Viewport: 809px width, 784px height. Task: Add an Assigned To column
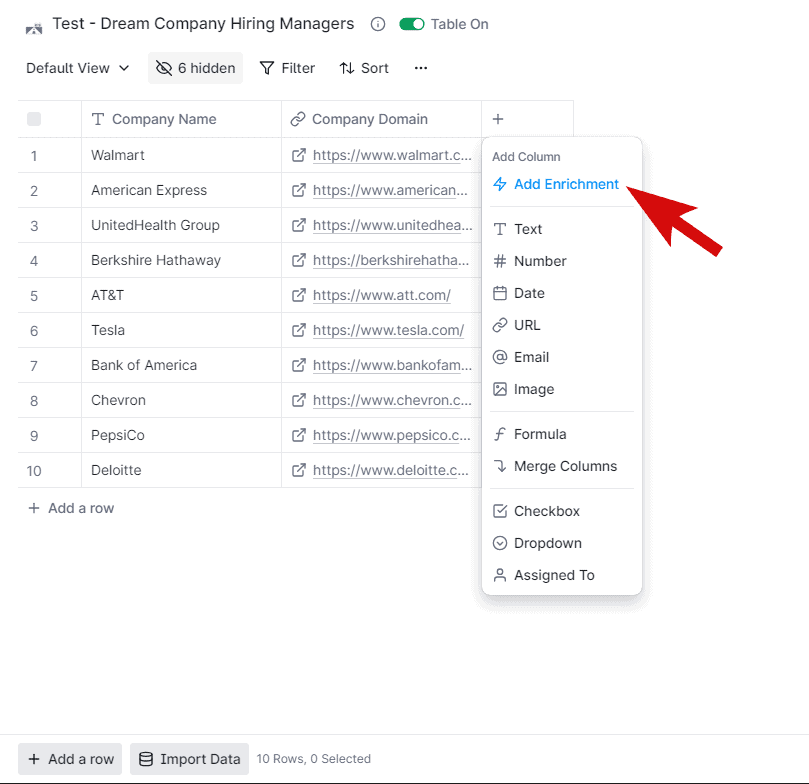click(x=561, y=575)
